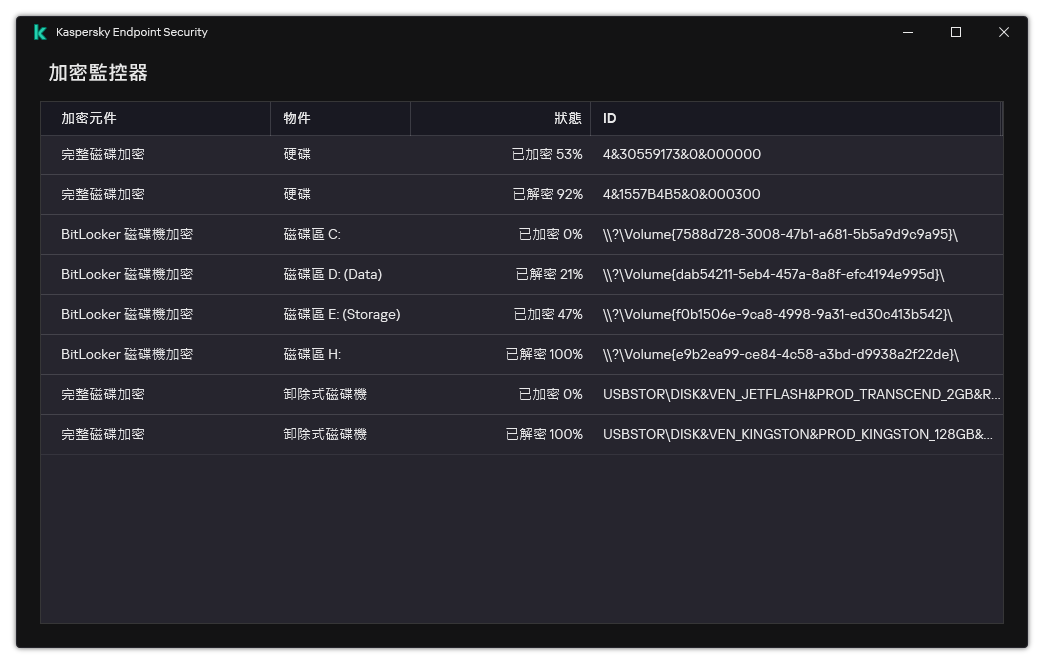The width and height of the screenshot is (1044, 664).
Task: Select the TRANSCEND removable drive row
Action: click(x=400, y=394)
